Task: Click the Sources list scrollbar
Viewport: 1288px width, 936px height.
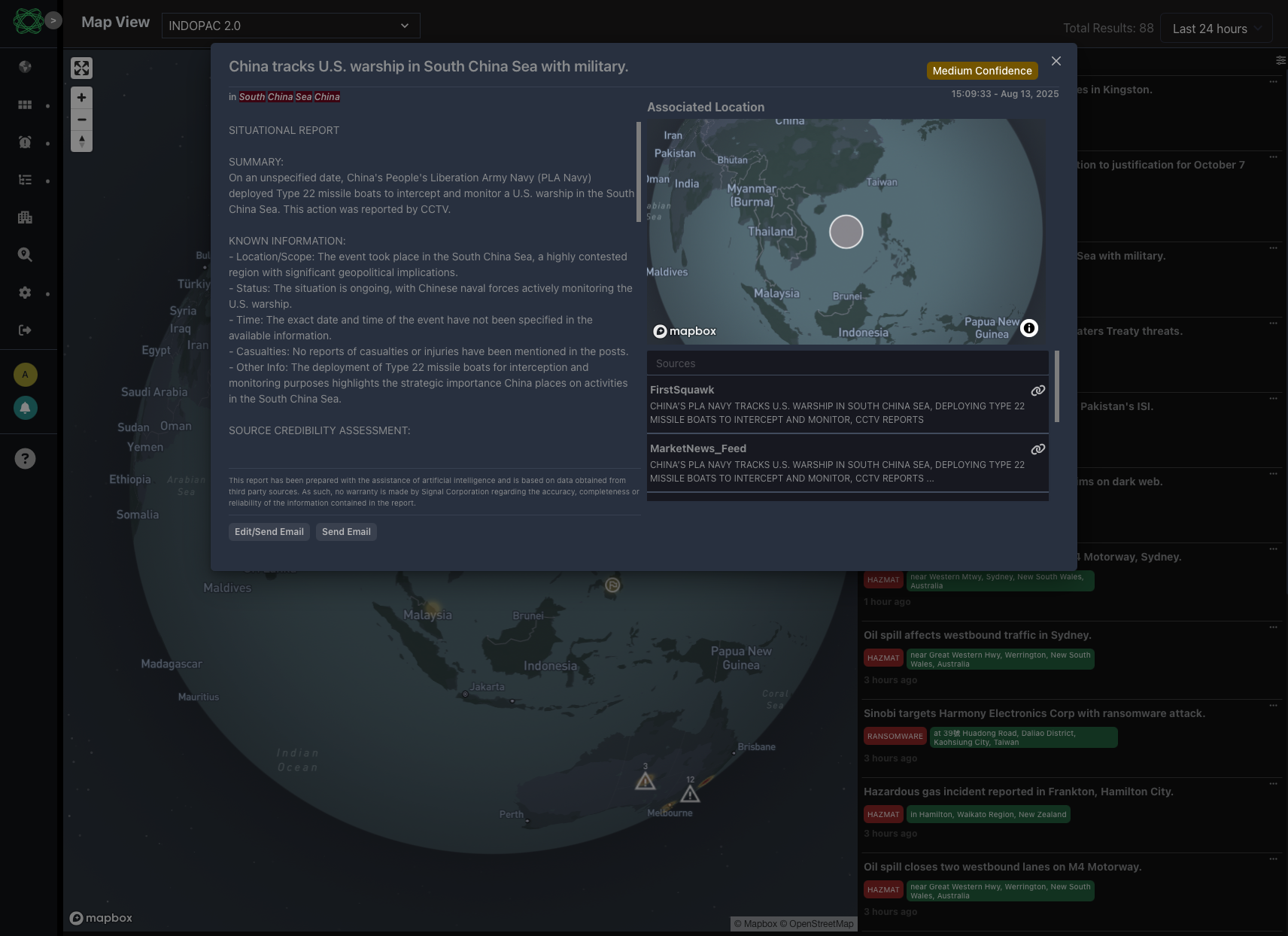Action: click(1057, 387)
